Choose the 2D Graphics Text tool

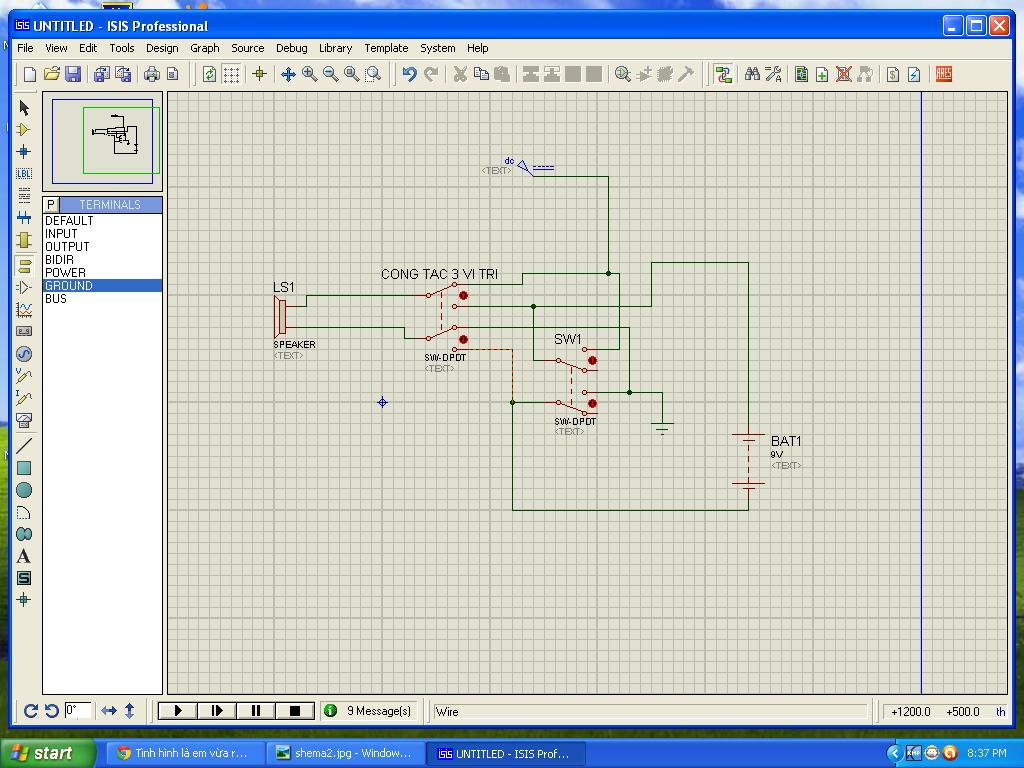coord(24,556)
